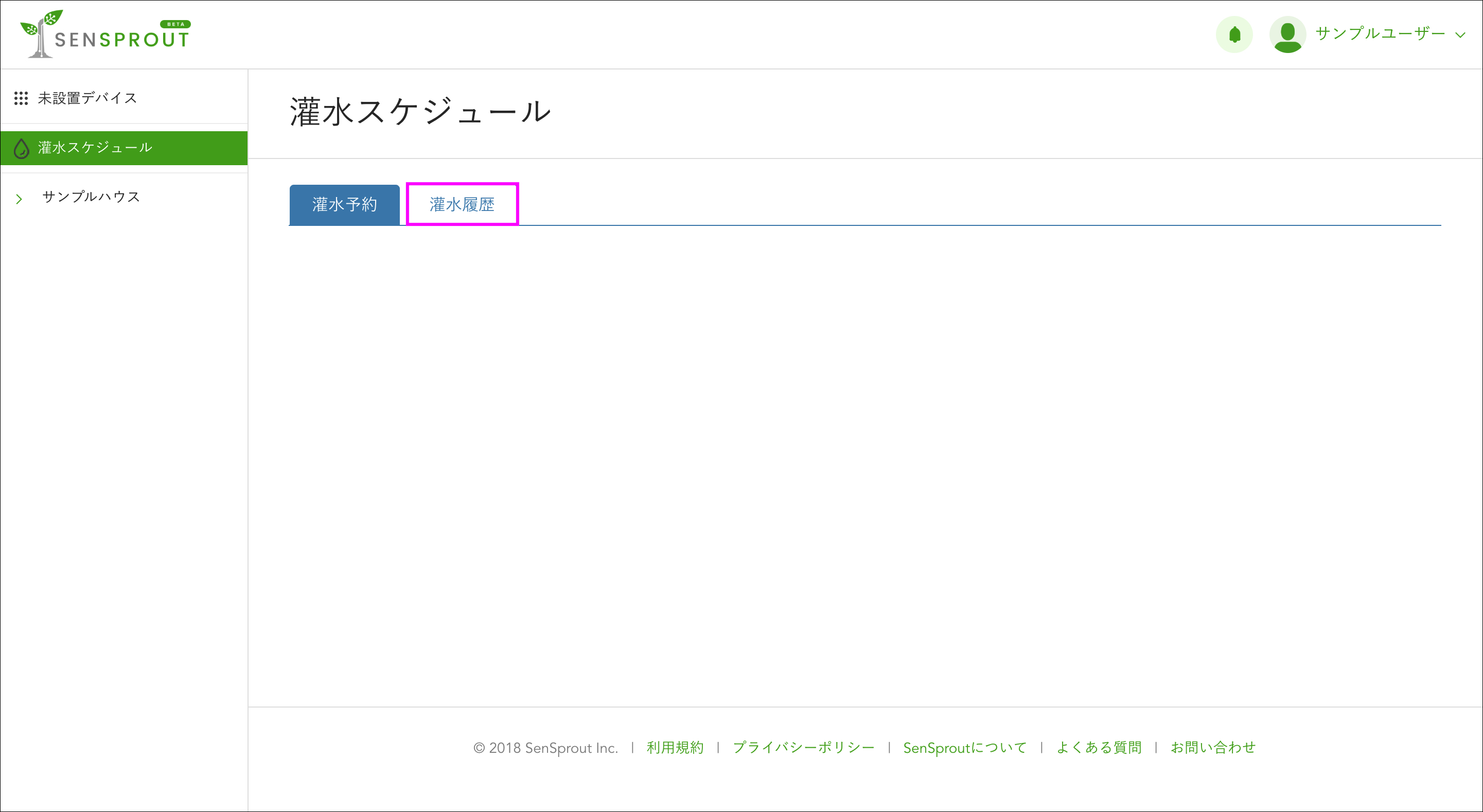The image size is (1483, 812).
Task: Open よくある質問 footer link
Action: 1099,748
